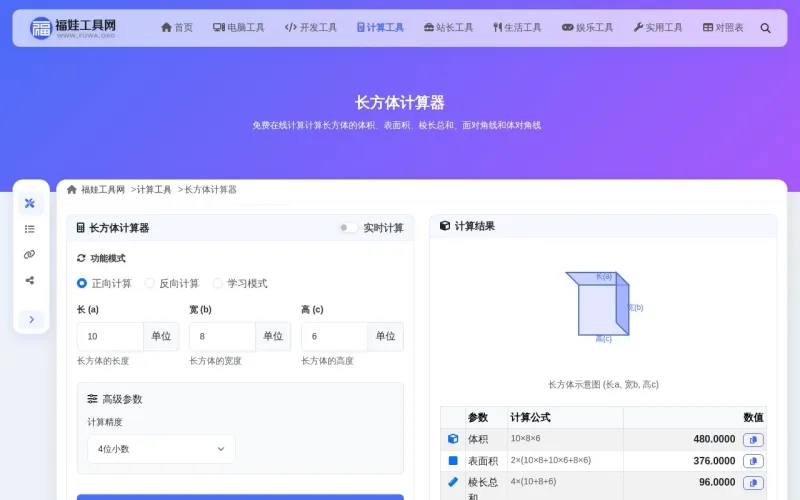Click the square icon beside 表面积
This screenshot has width=800, height=500.
point(453,460)
